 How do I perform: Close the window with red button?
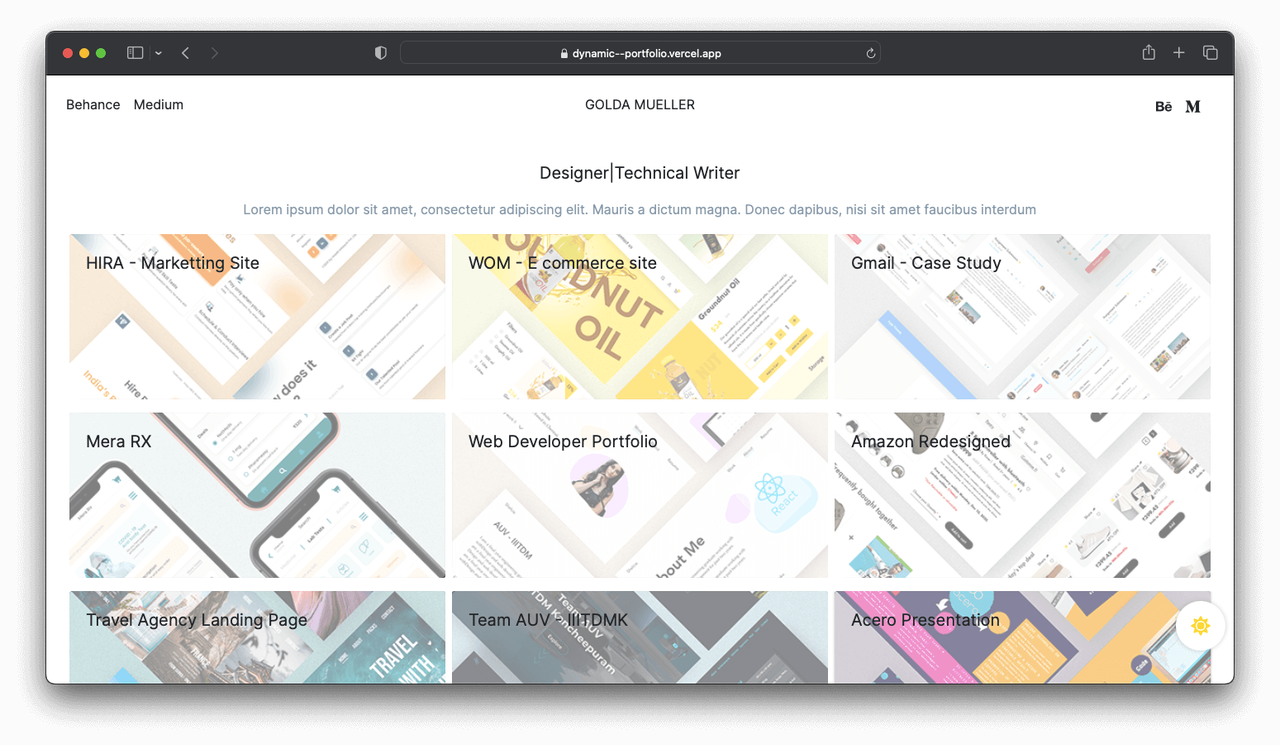click(68, 53)
